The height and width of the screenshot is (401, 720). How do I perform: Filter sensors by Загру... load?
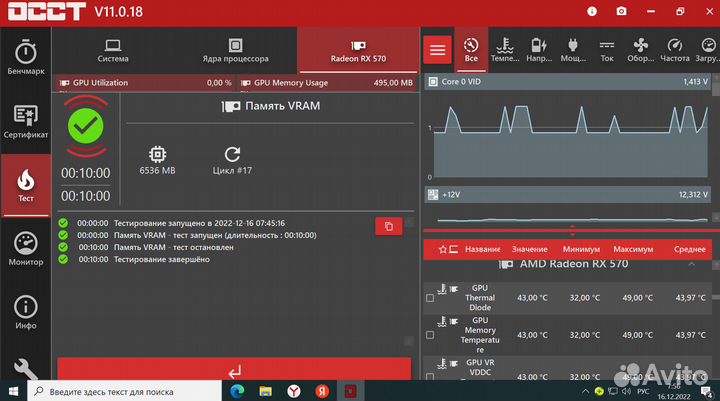tap(707, 50)
